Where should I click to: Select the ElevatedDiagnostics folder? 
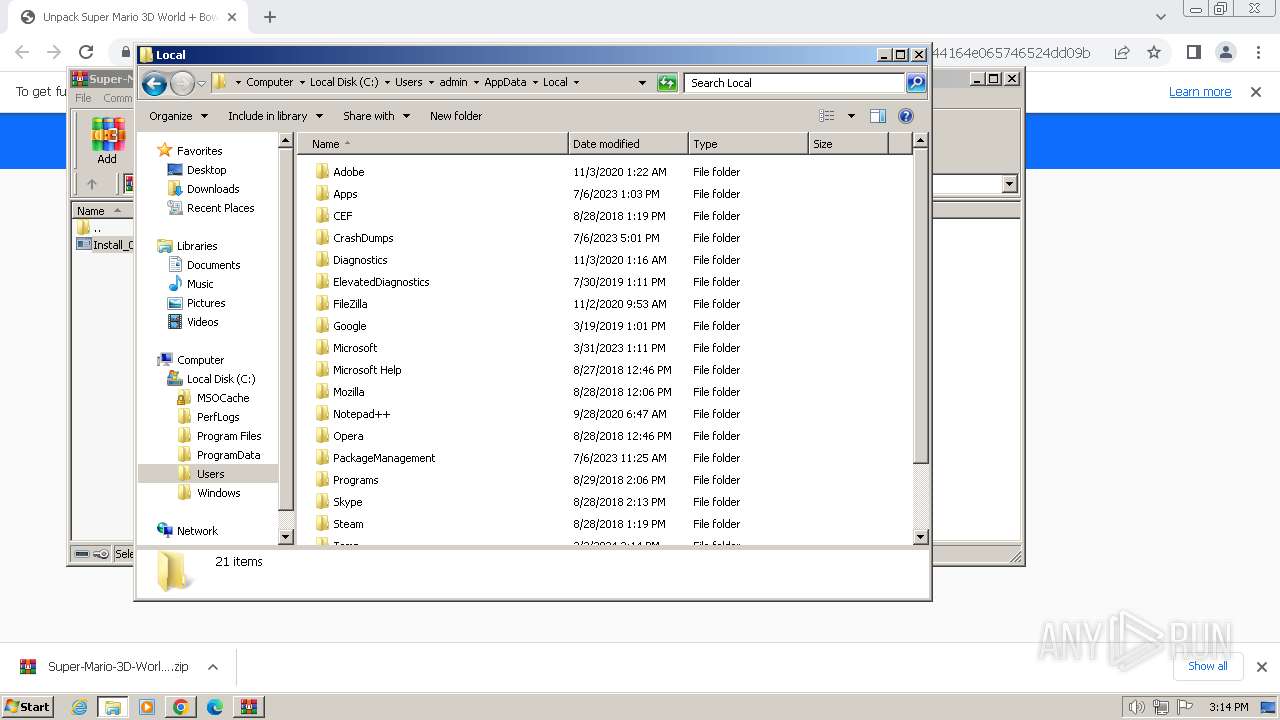click(381, 282)
